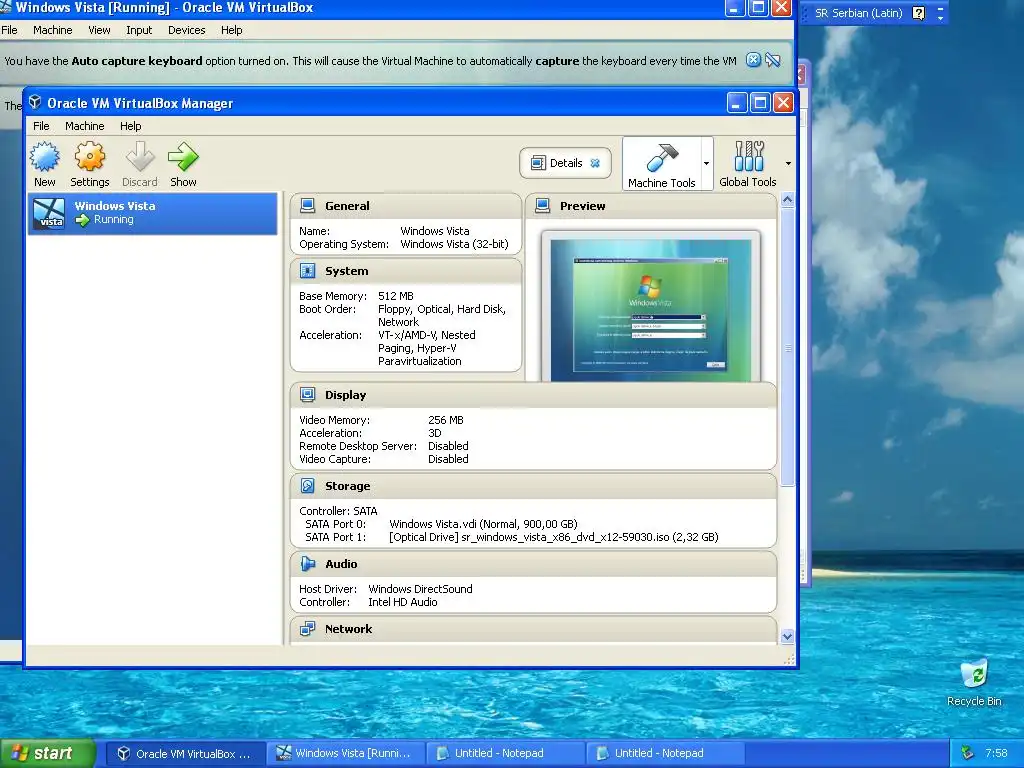Click the details pane scroll up arrow
The width and height of the screenshot is (1024, 768).
(788, 199)
